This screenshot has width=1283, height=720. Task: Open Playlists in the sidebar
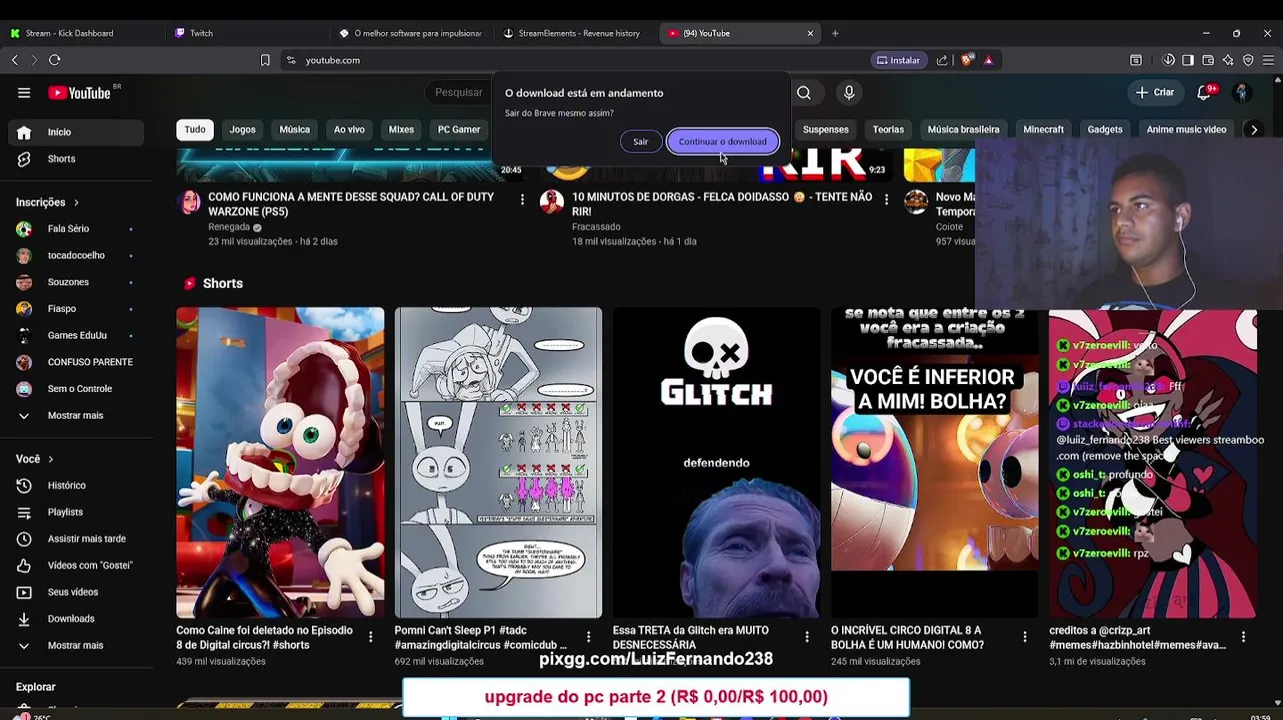tap(76, 512)
